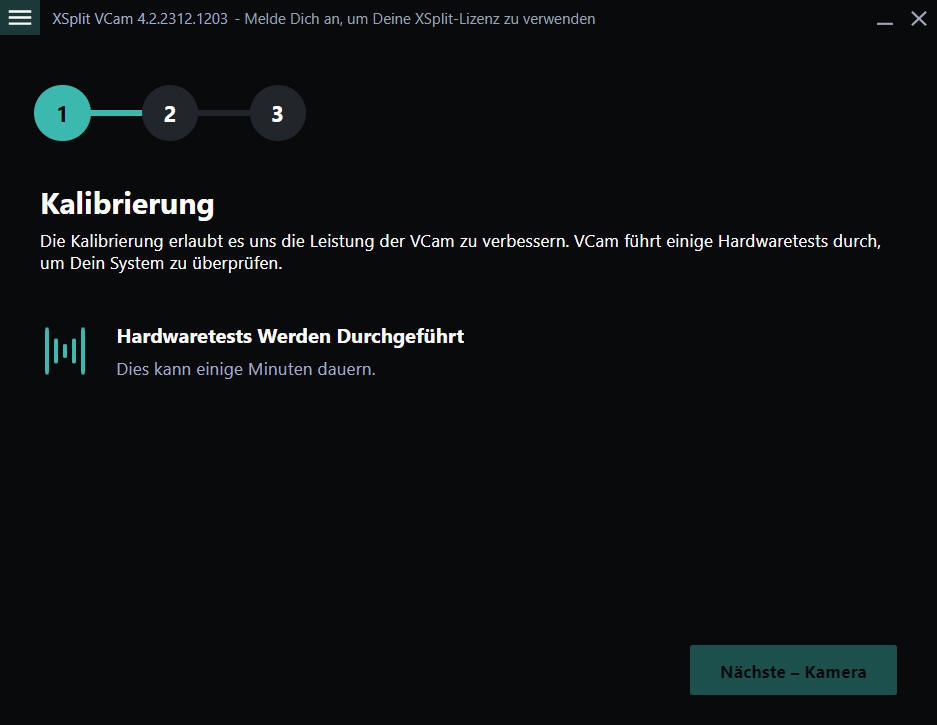Click "Hardwaretests Werden Durchgeführt" status title
This screenshot has width=937, height=725.
290,336
